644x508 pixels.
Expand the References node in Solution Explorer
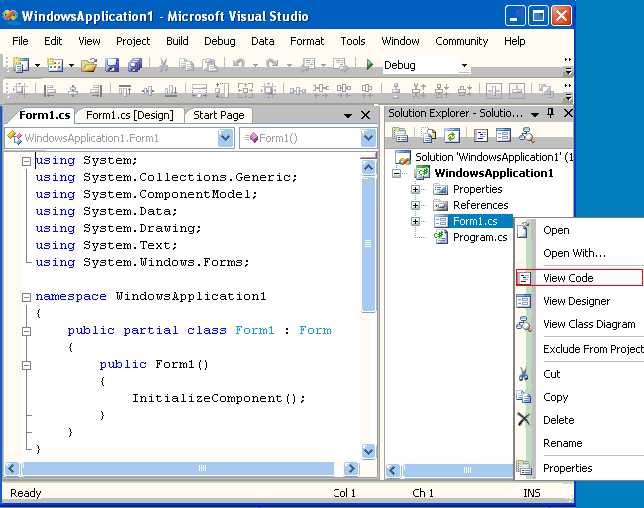tap(416, 205)
